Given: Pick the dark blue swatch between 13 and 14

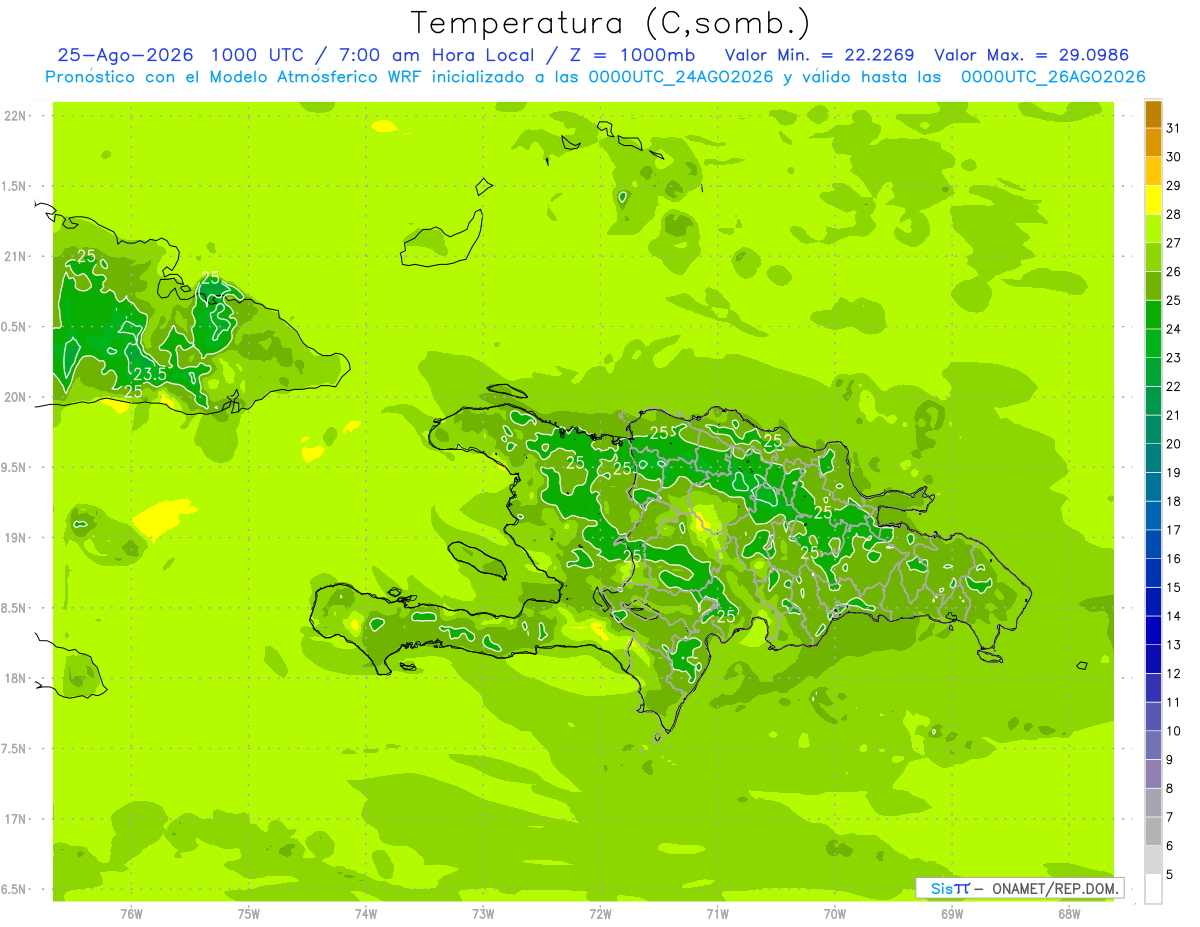Looking at the screenshot, I should [1153, 631].
